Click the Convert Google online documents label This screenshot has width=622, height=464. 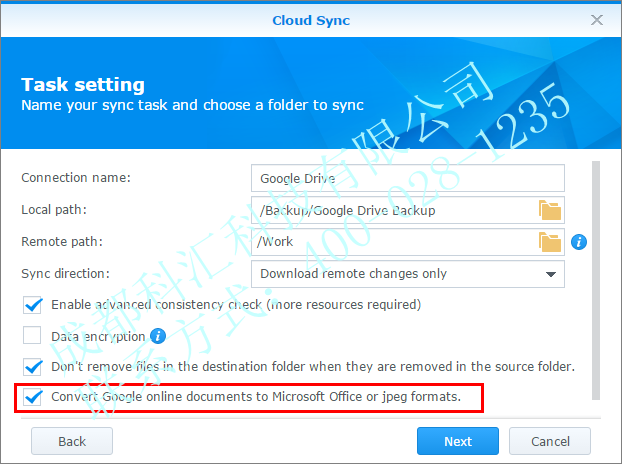point(255,398)
